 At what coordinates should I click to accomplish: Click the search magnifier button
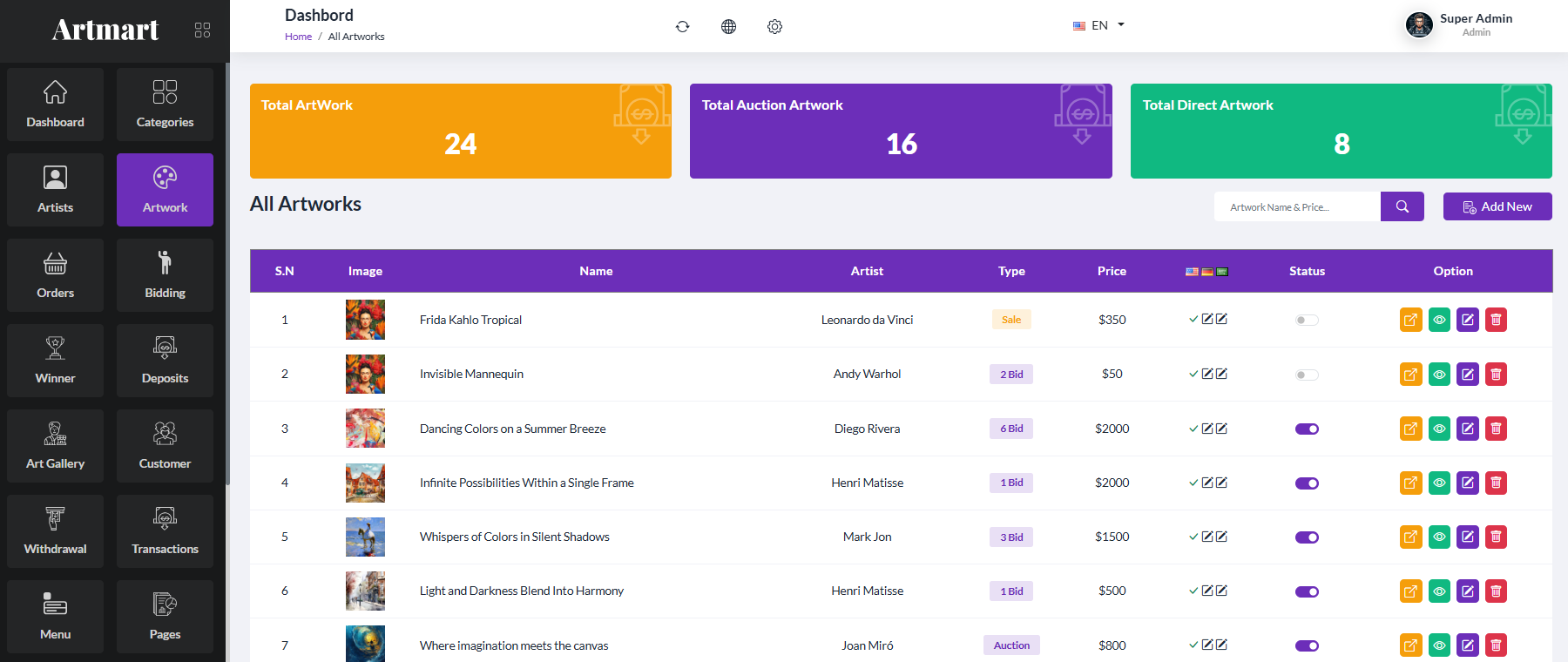coord(1402,206)
